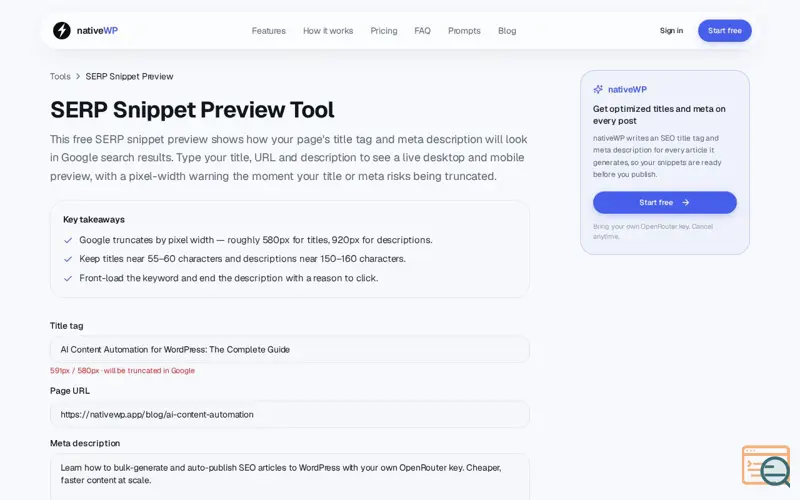Open the FAQ nav item
The width and height of the screenshot is (800, 500).
point(422,31)
